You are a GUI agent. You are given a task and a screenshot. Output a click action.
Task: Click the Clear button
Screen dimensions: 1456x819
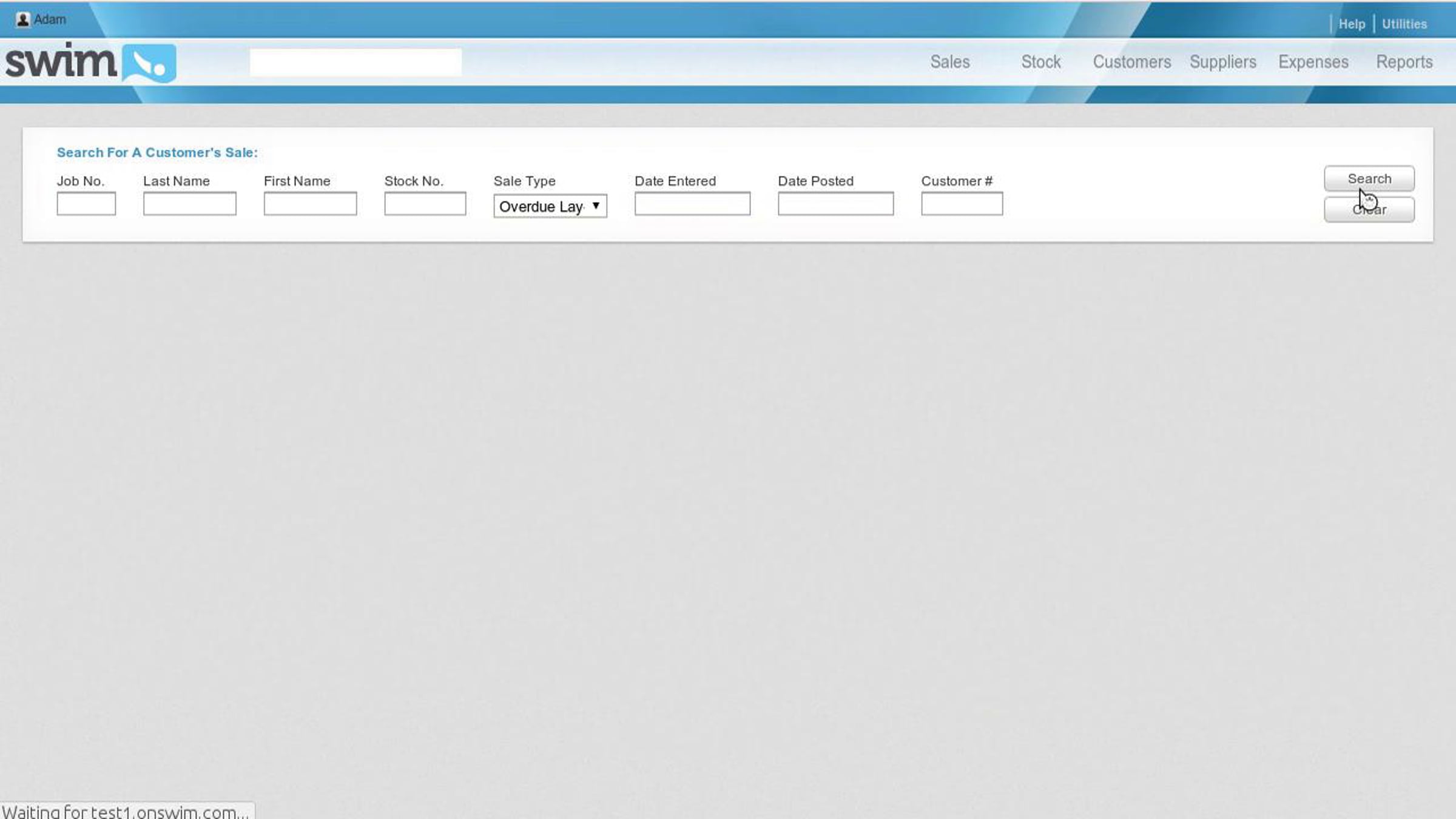(1369, 210)
